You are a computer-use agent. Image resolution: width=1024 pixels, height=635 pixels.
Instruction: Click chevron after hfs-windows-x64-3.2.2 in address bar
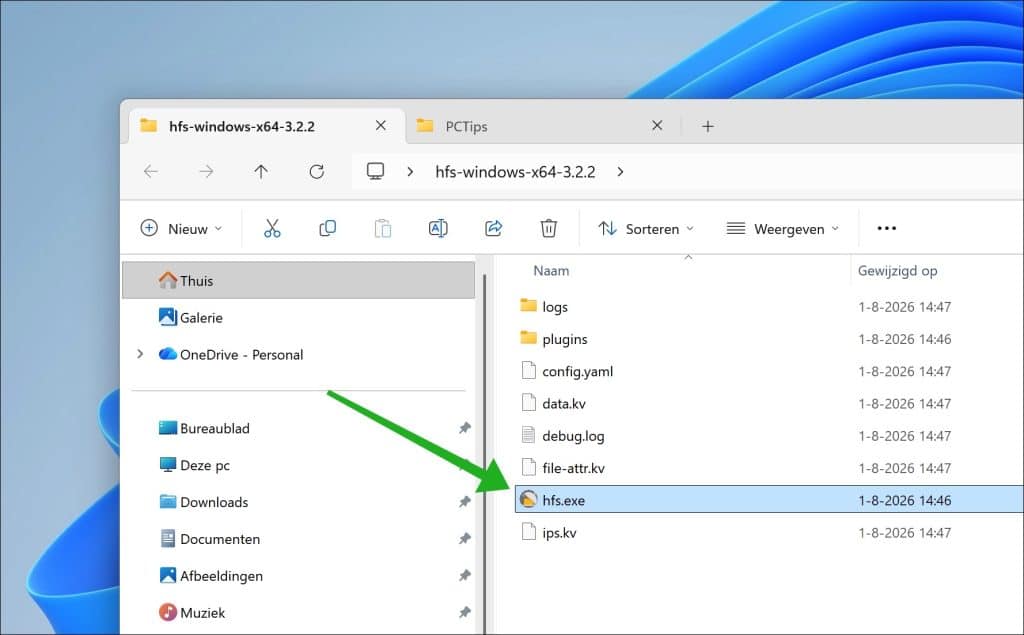tap(620, 171)
